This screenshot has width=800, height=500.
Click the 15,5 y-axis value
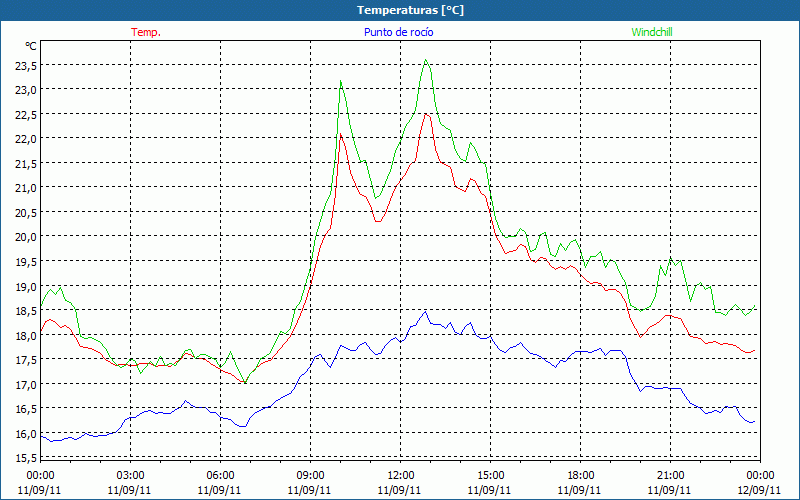point(26,458)
